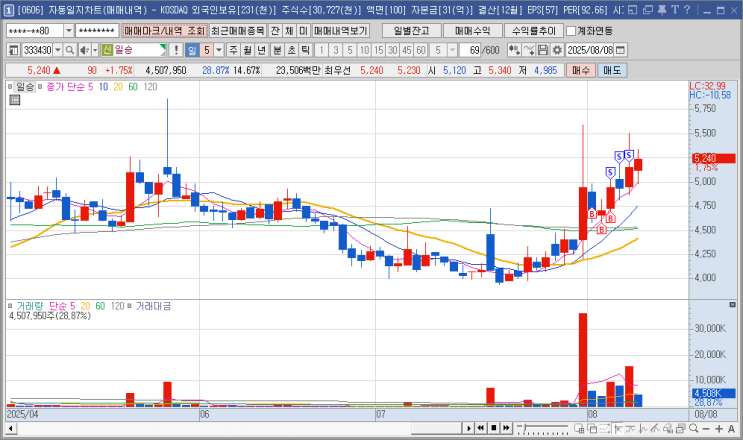
Task: Click the rewind button in replay controls
Action: point(481,429)
